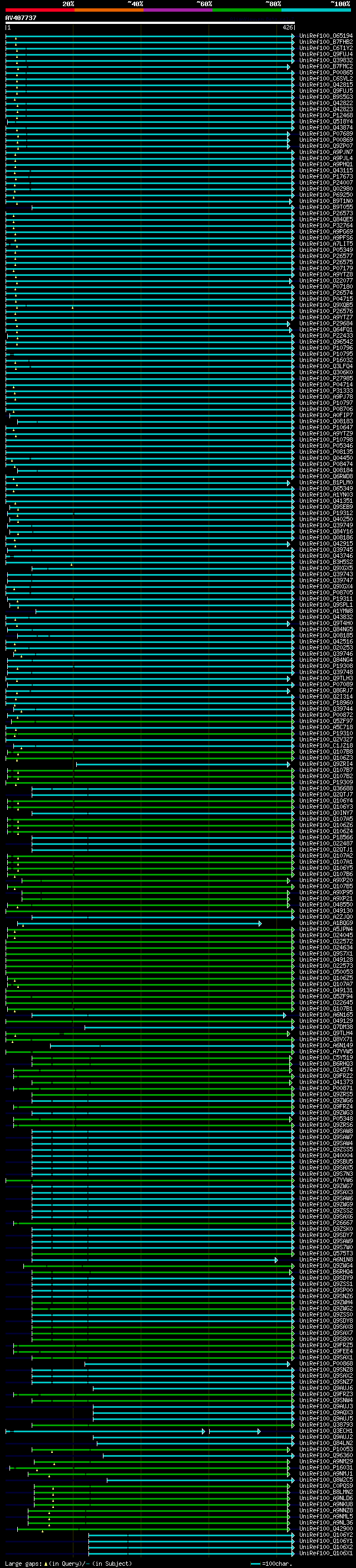Select hit UniRef100_P18960
356x1568 pixels.
tap(326, 703)
